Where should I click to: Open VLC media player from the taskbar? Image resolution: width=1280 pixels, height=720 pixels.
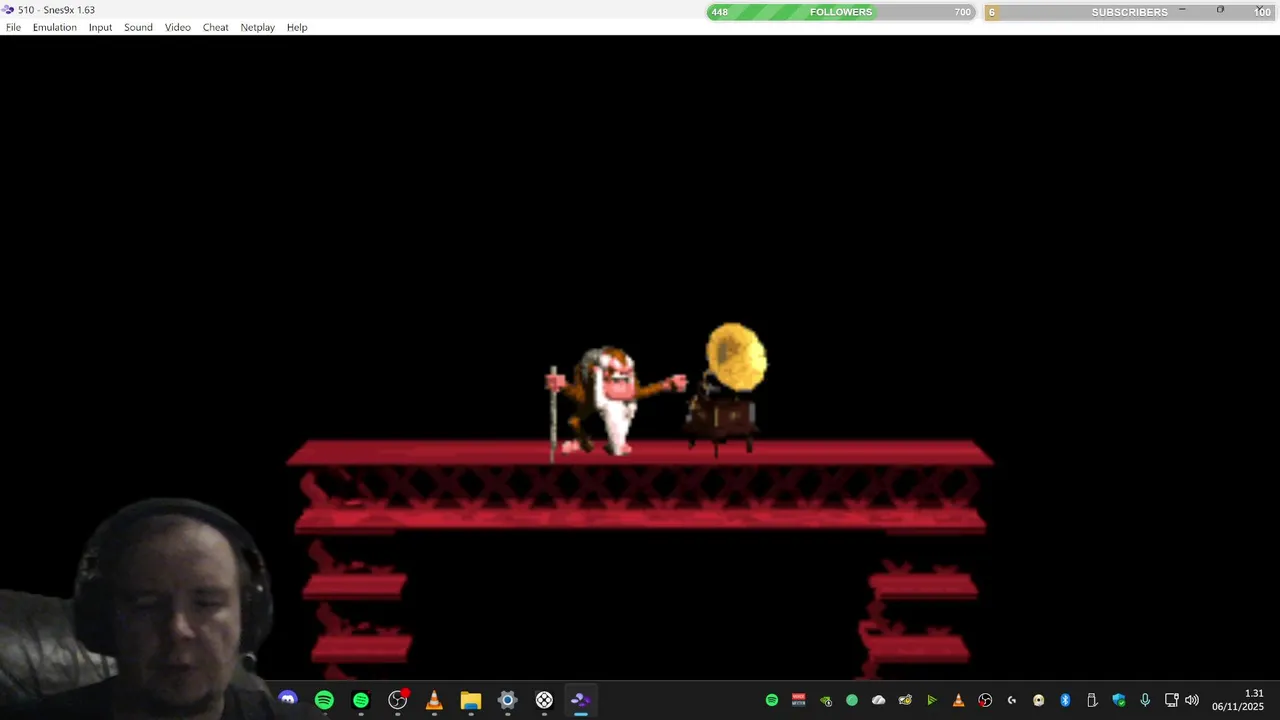(x=434, y=700)
